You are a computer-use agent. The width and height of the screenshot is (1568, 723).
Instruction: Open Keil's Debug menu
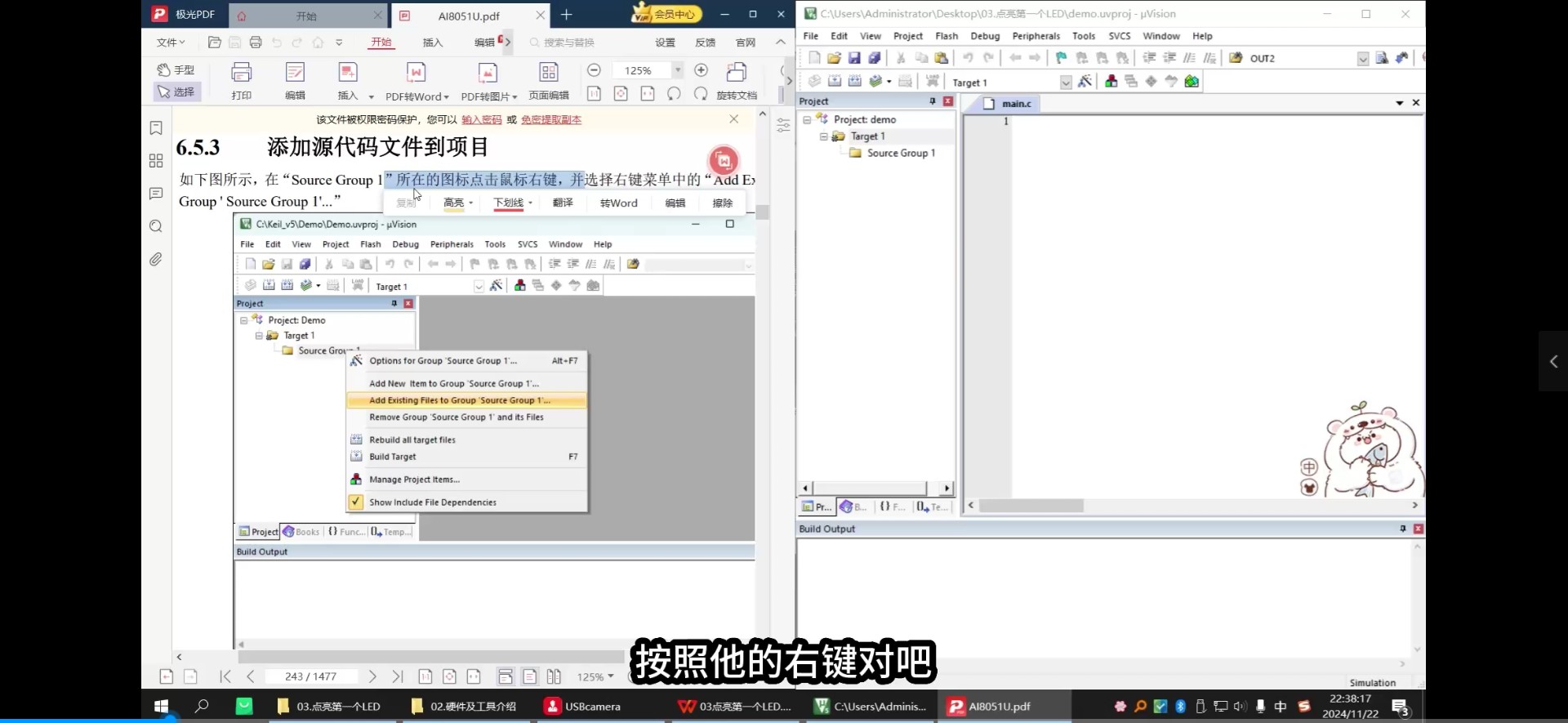click(x=985, y=36)
